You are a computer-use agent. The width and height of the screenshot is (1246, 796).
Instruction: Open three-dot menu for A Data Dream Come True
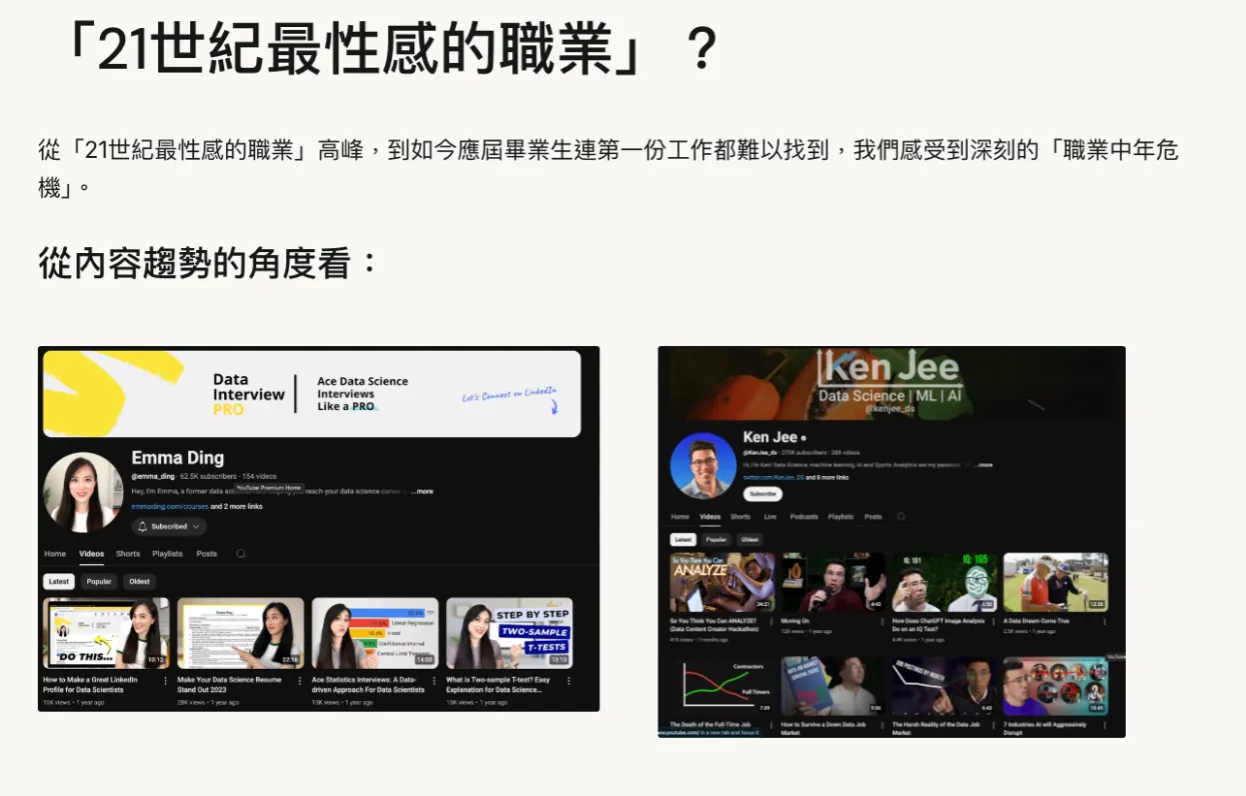click(1104, 621)
